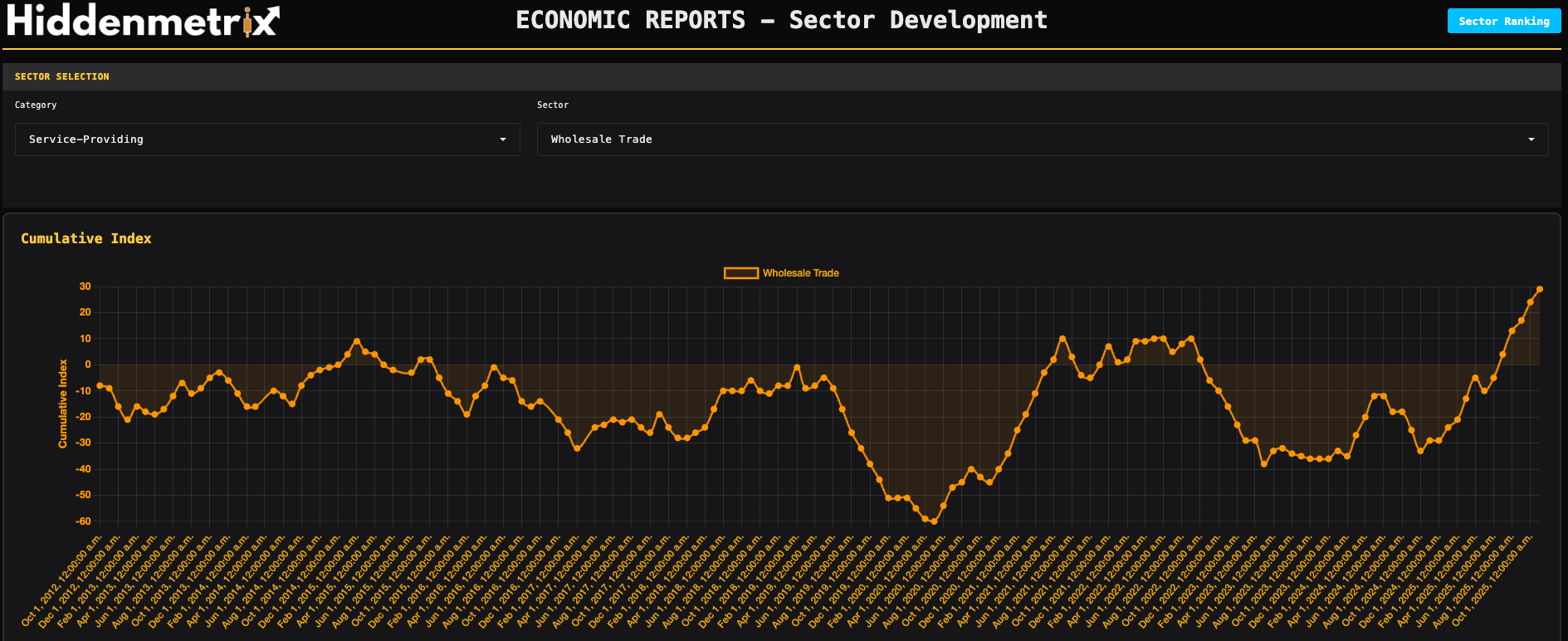Open the Sector Ranking page

[x=1503, y=21]
